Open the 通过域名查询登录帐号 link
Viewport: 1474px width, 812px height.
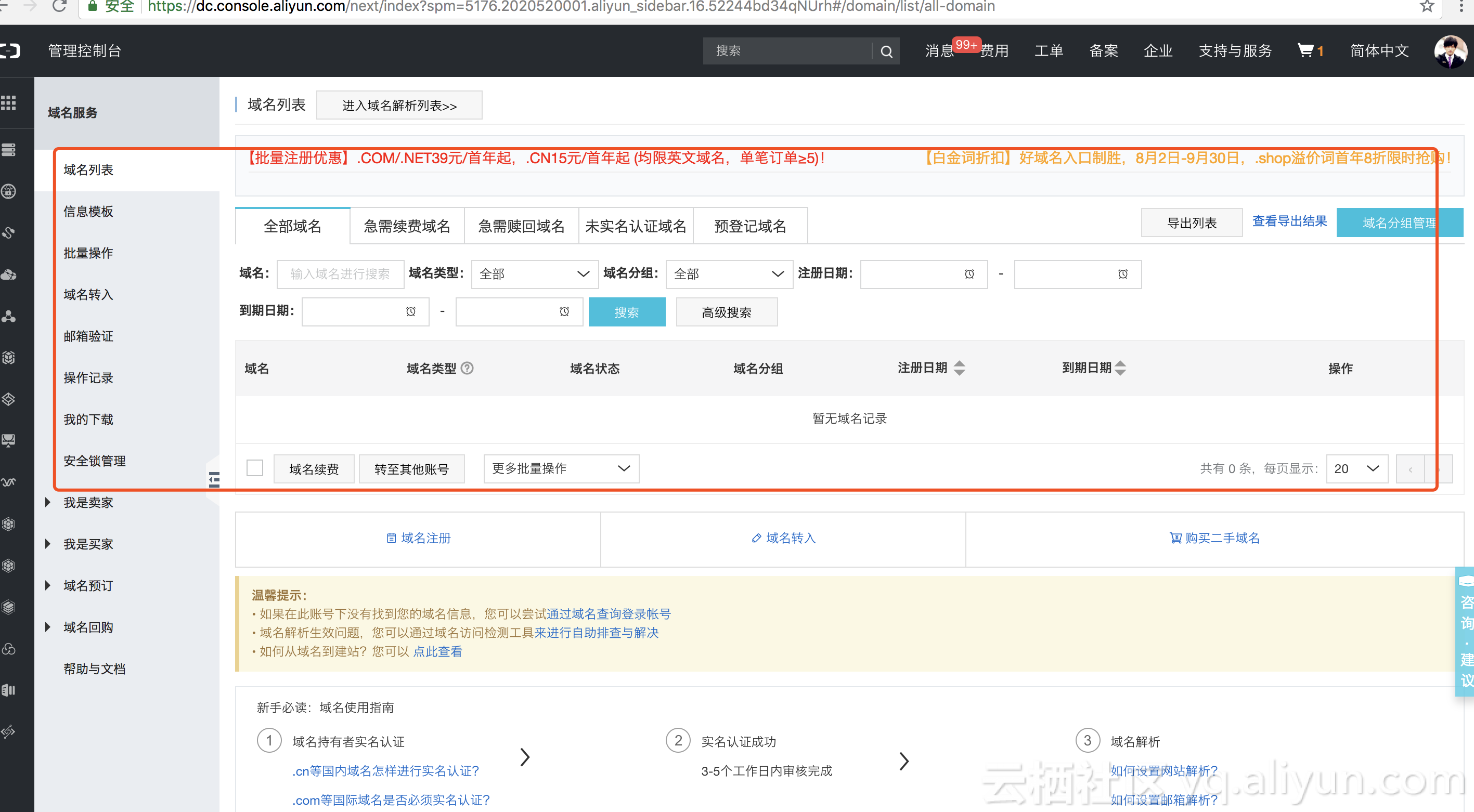click(x=609, y=614)
